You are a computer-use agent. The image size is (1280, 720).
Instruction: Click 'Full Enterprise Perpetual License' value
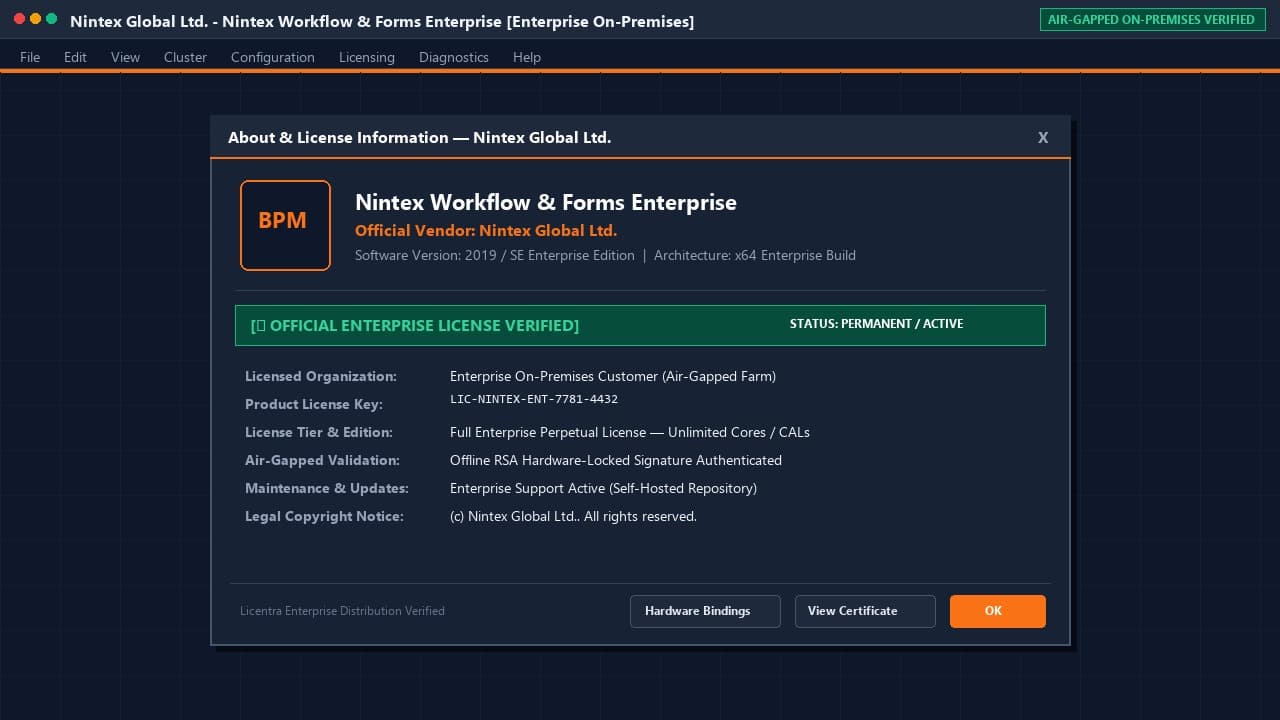(x=630, y=432)
